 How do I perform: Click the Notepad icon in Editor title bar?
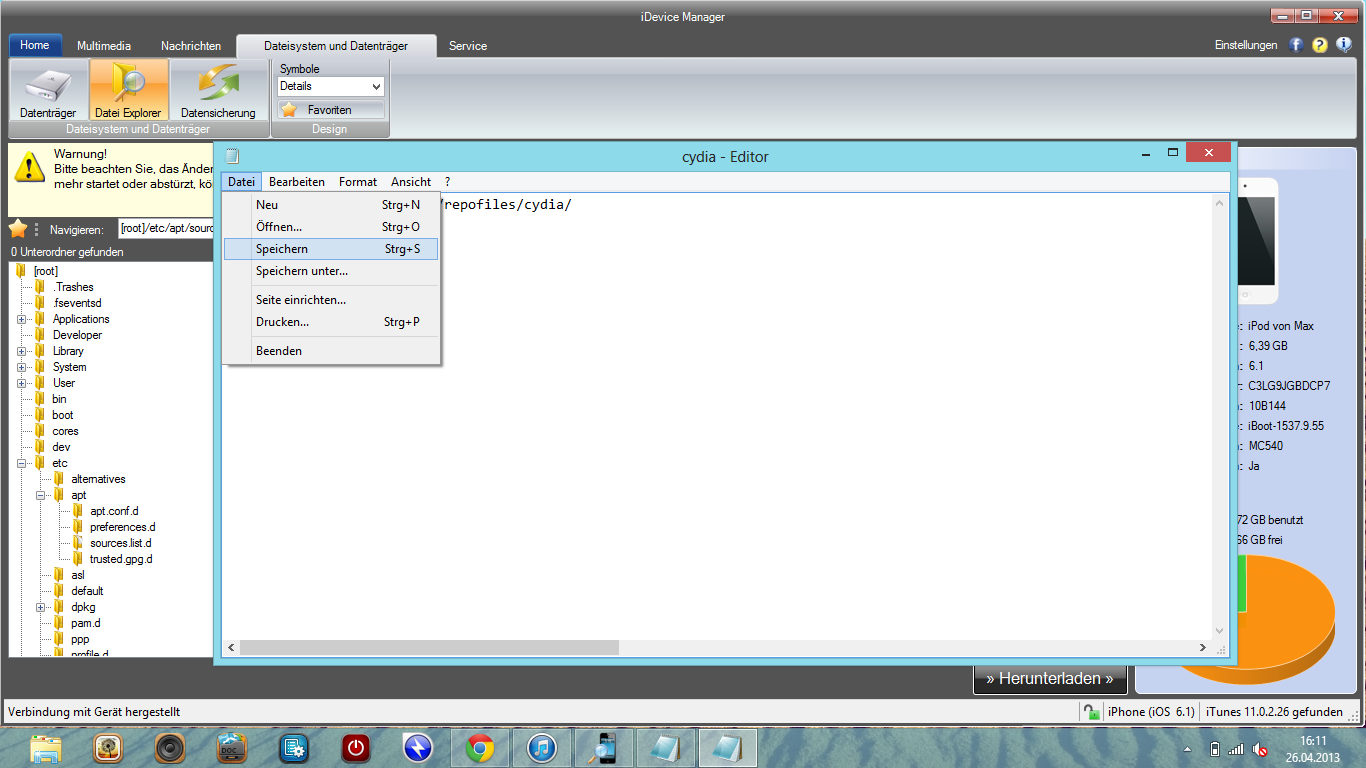[232, 156]
